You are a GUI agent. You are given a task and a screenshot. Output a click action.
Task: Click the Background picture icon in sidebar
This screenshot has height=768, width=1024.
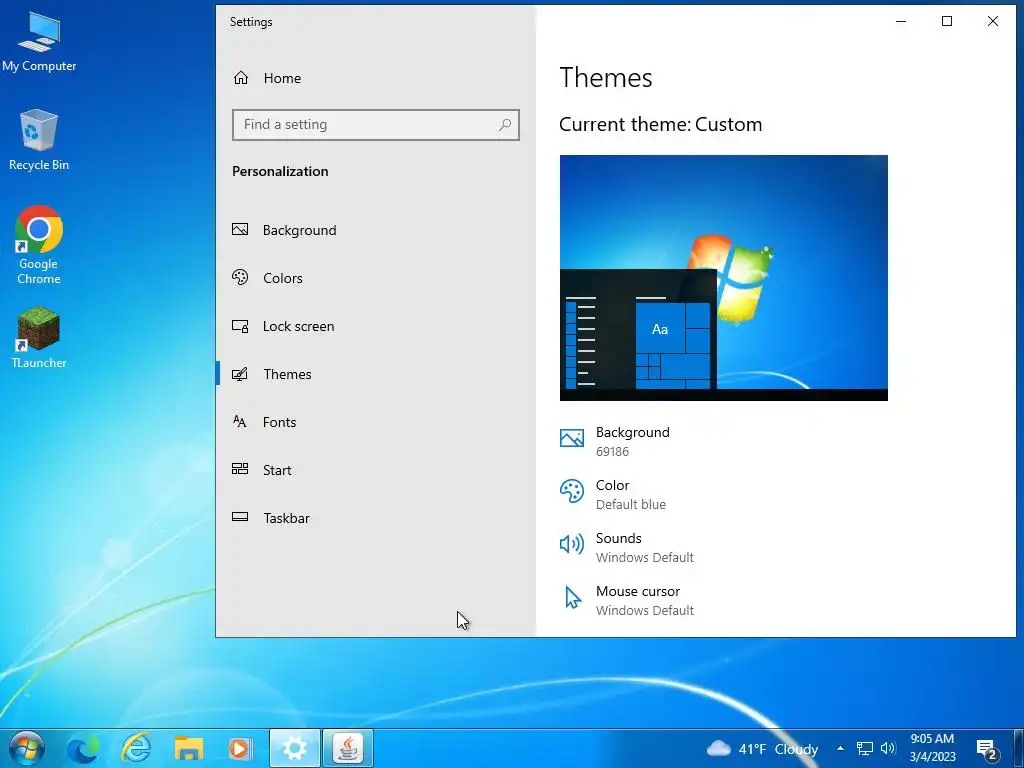[240, 229]
